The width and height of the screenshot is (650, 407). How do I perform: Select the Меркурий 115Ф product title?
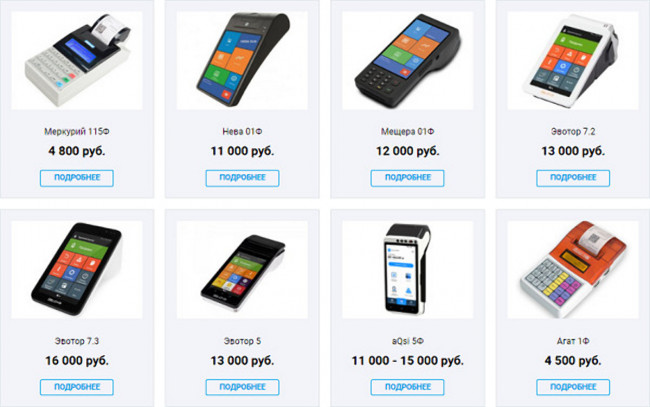77,131
